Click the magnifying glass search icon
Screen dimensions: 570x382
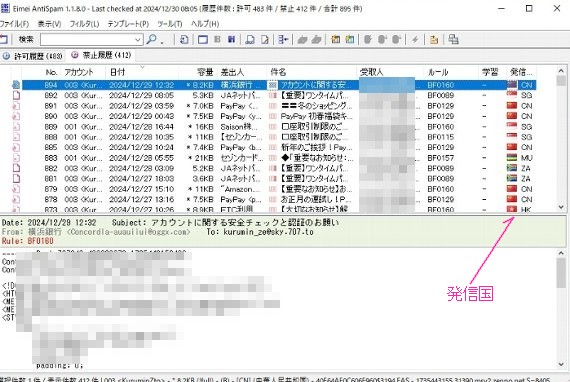point(151,39)
